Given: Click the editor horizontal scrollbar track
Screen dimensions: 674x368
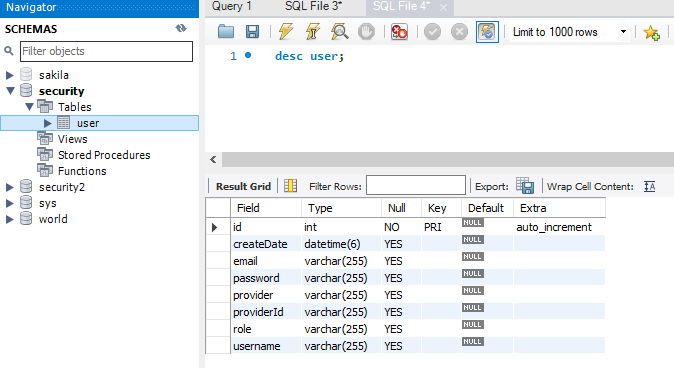Looking at the screenshot, I should pyautogui.click(x=447, y=159).
